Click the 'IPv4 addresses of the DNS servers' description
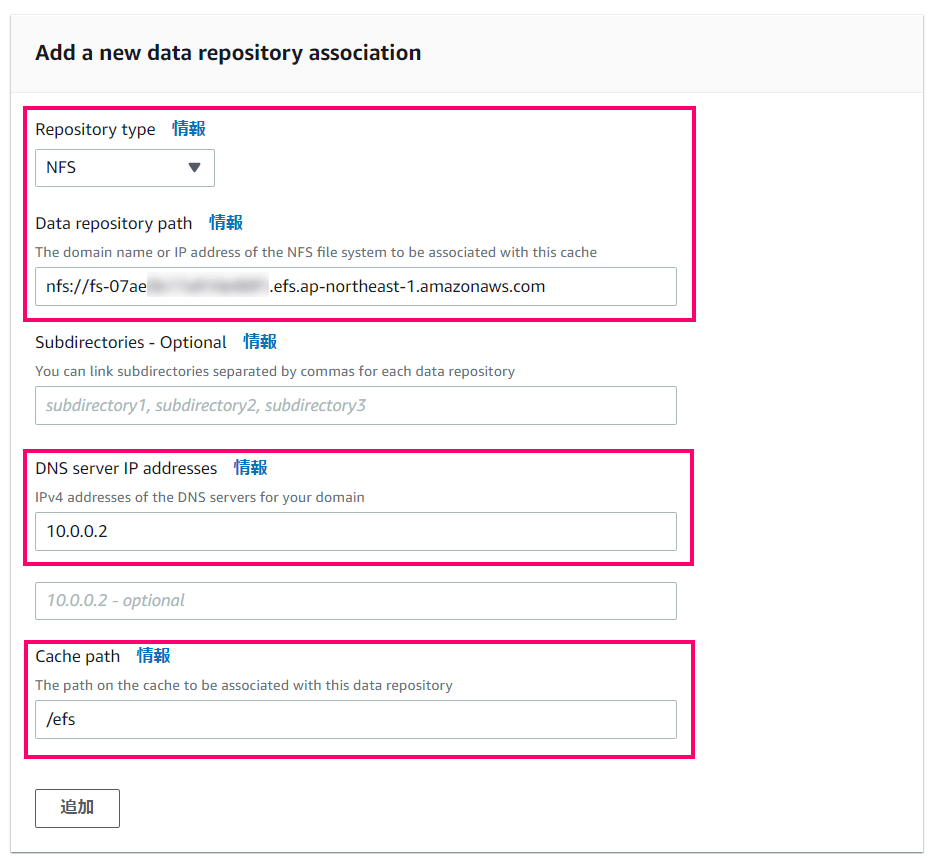 (199, 497)
